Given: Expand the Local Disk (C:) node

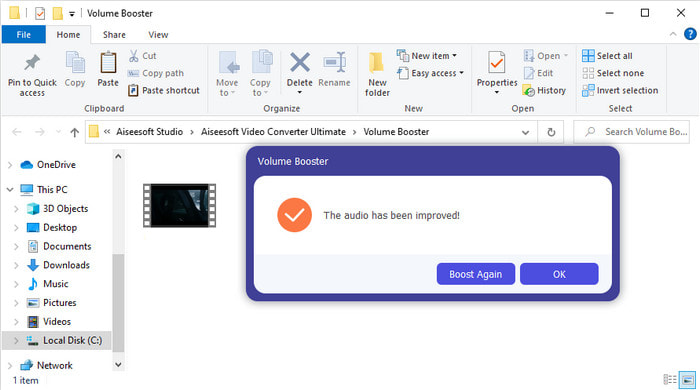Looking at the screenshot, I should 16,340.
